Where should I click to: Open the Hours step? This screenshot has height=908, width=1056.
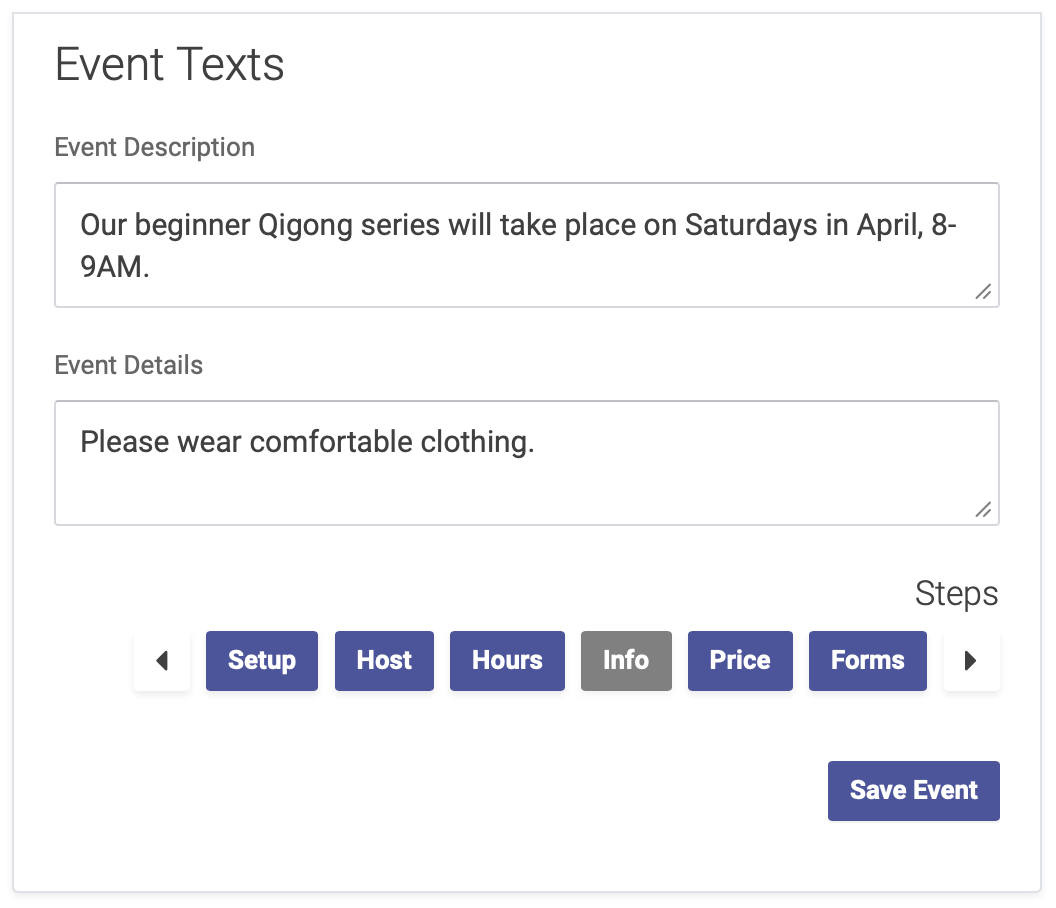click(x=507, y=661)
